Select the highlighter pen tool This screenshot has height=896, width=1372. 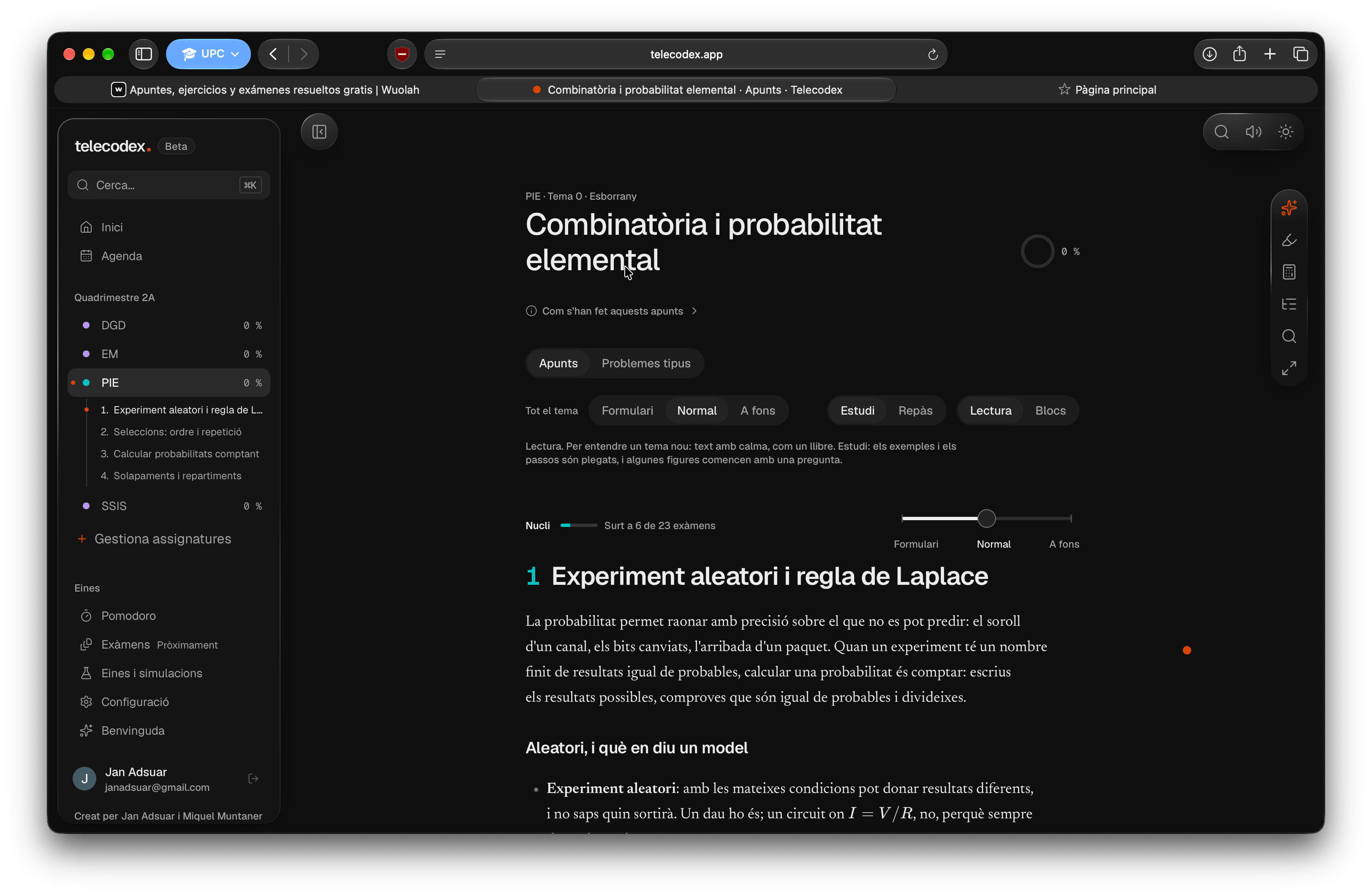(x=1289, y=240)
